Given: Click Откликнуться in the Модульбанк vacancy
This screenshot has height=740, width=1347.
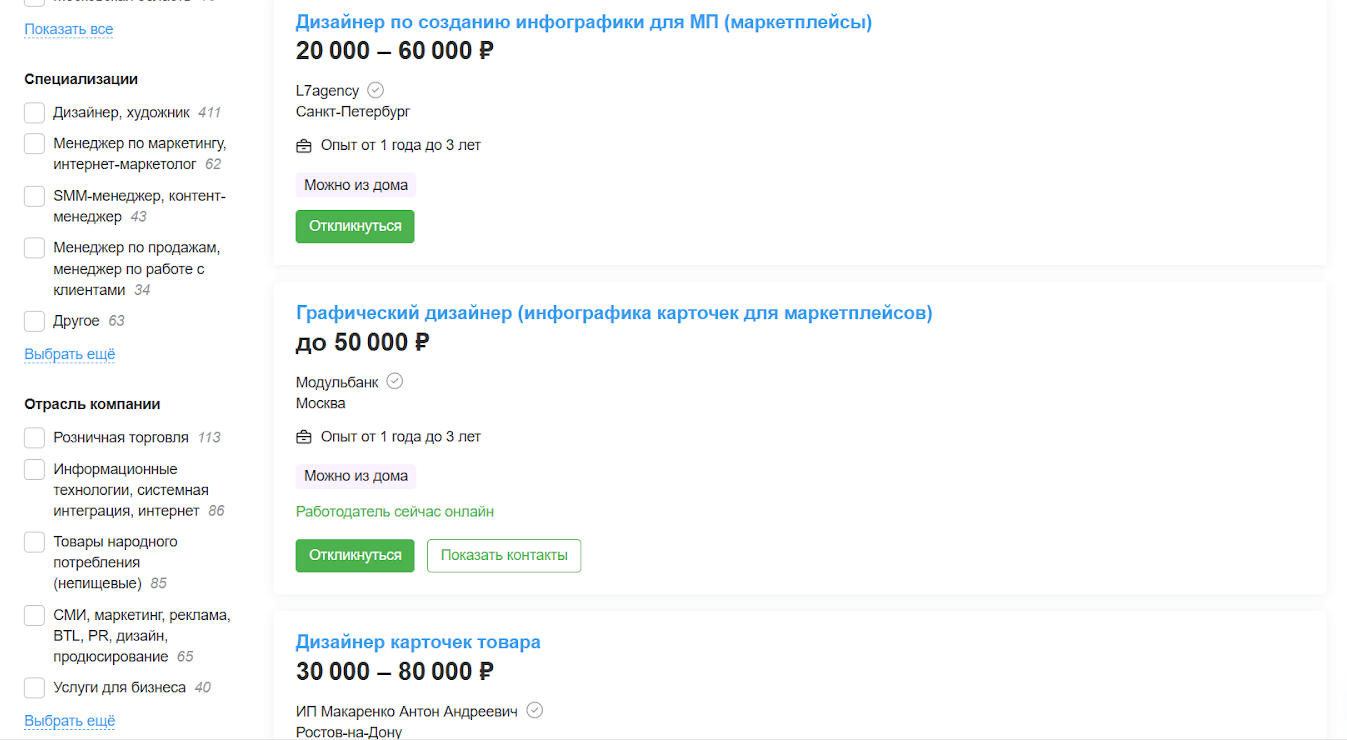Looking at the screenshot, I should (x=355, y=555).
